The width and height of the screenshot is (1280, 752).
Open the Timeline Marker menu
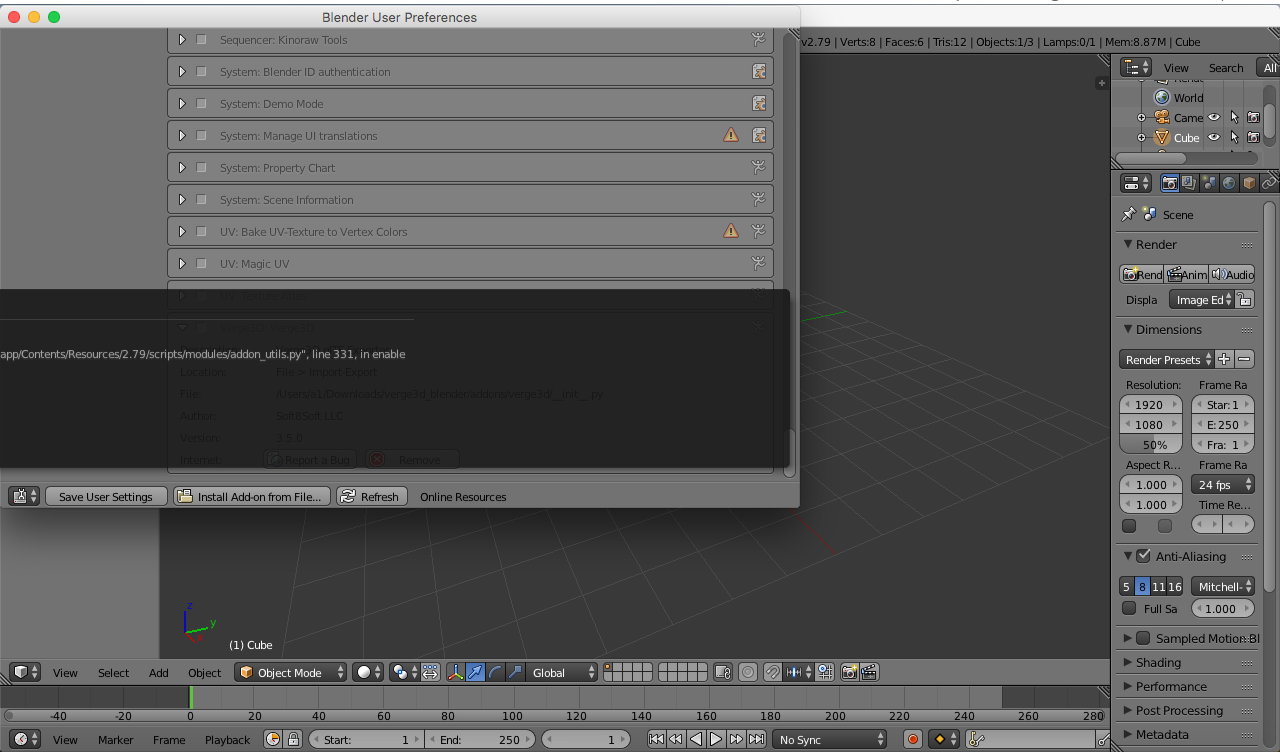(x=116, y=739)
